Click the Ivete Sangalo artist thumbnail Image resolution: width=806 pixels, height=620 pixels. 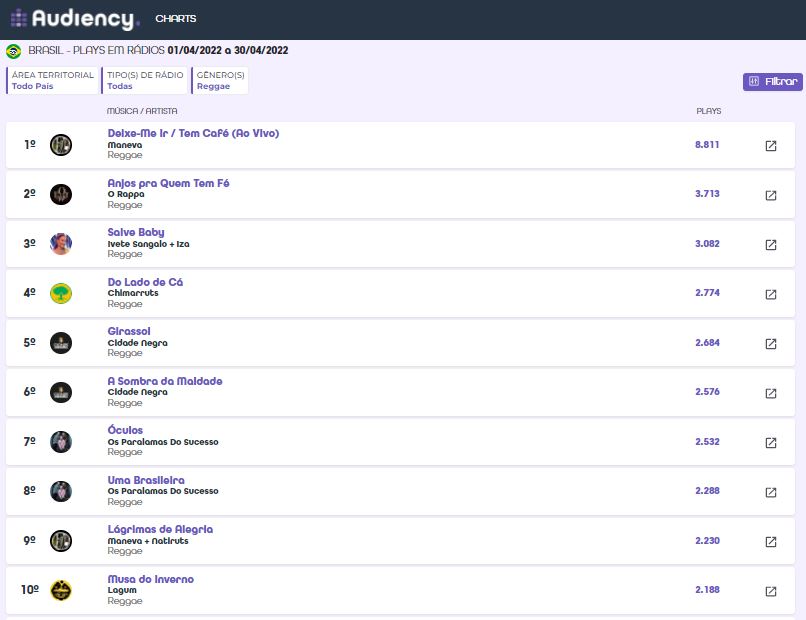61,244
